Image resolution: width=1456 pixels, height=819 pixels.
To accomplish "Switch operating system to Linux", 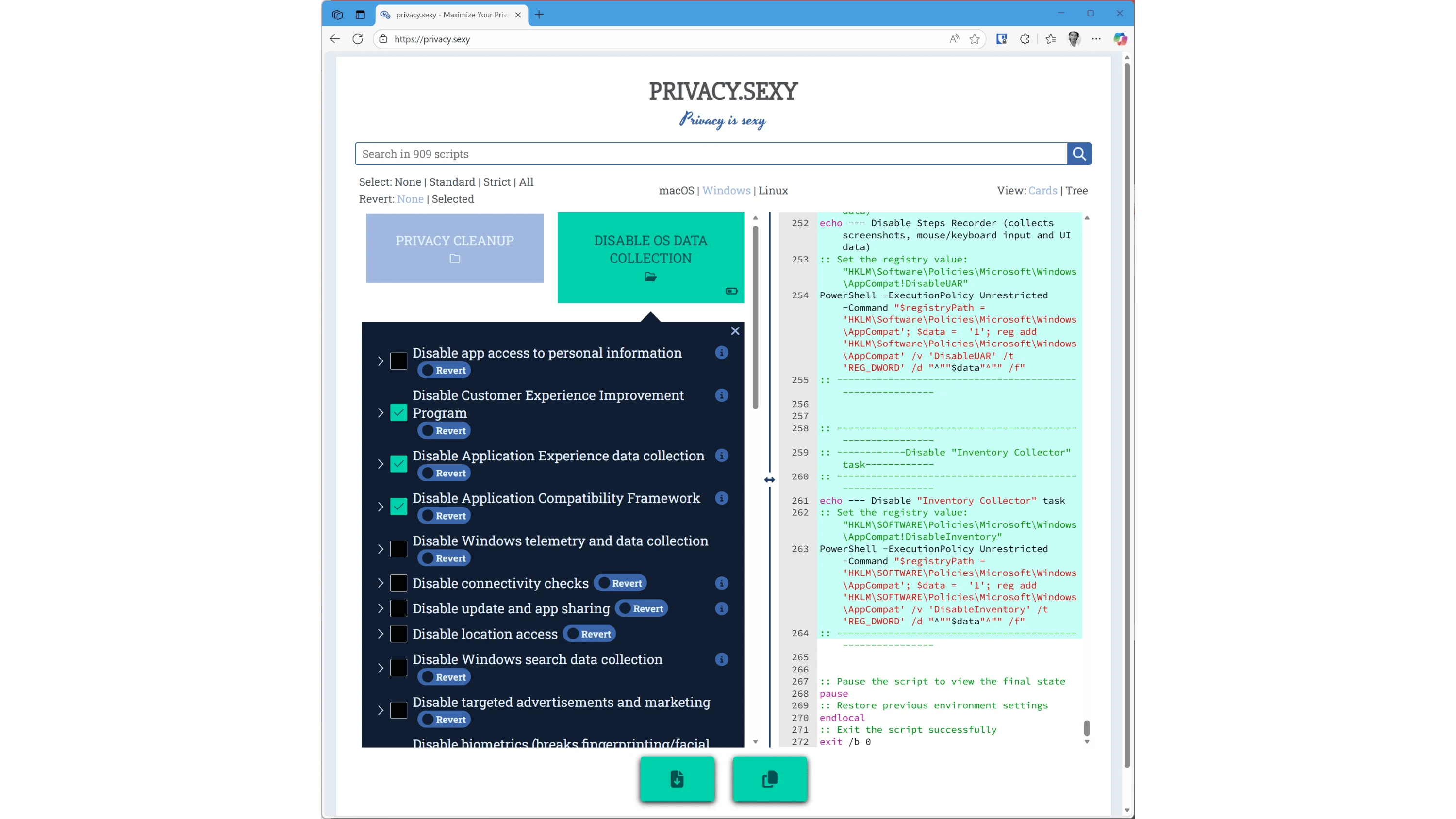I will pos(773,191).
